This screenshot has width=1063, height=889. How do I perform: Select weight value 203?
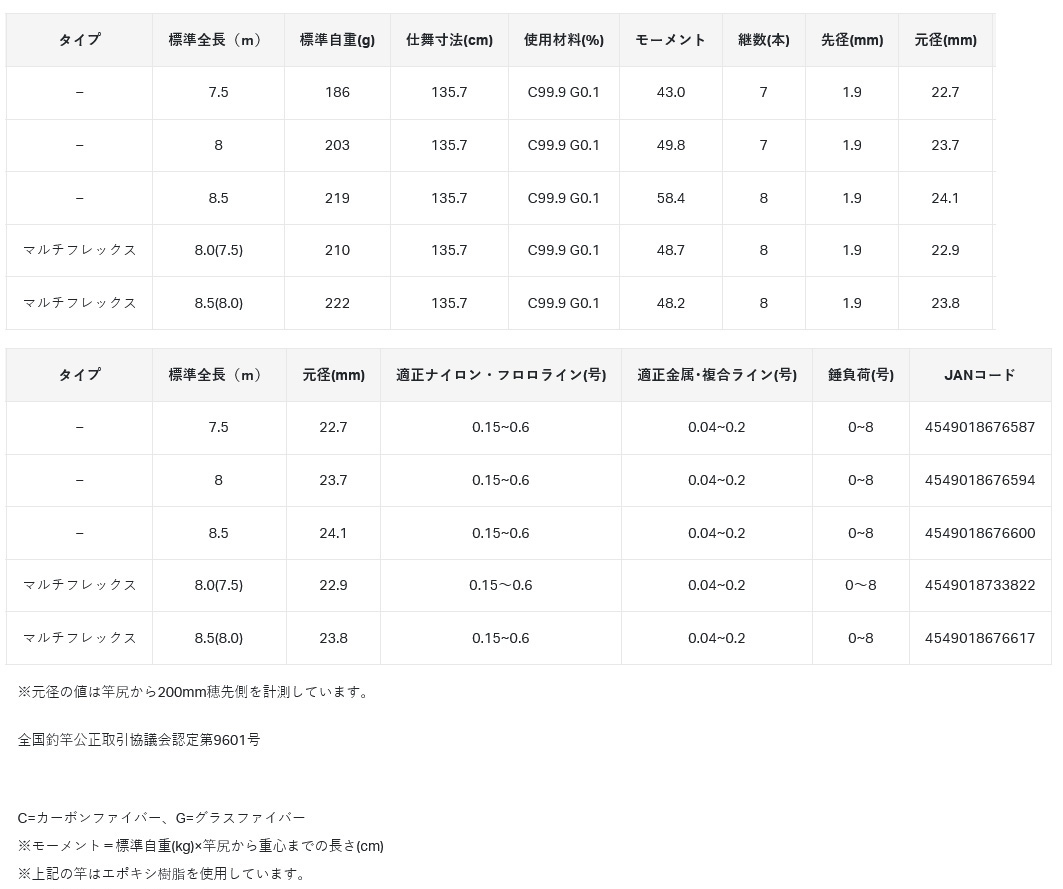pos(337,145)
